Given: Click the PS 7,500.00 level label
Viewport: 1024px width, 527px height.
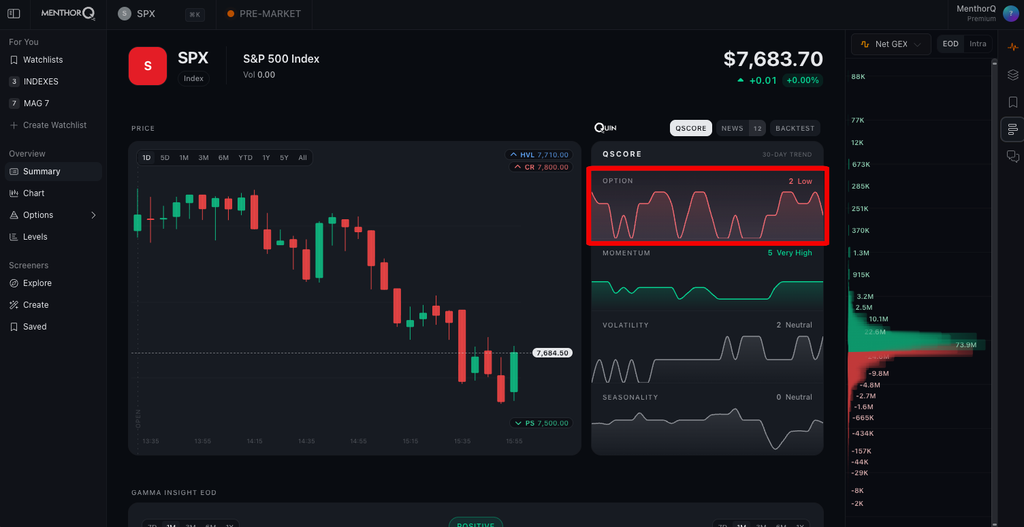Looking at the screenshot, I should point(541,423).
